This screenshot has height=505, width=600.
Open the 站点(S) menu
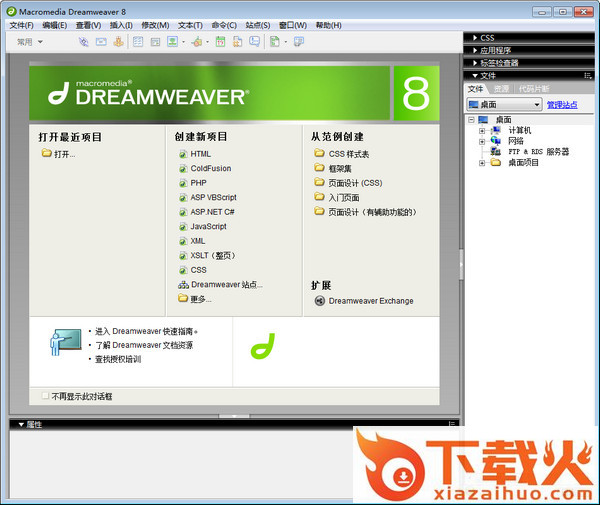pyautogui.click(x=258, y=25)
